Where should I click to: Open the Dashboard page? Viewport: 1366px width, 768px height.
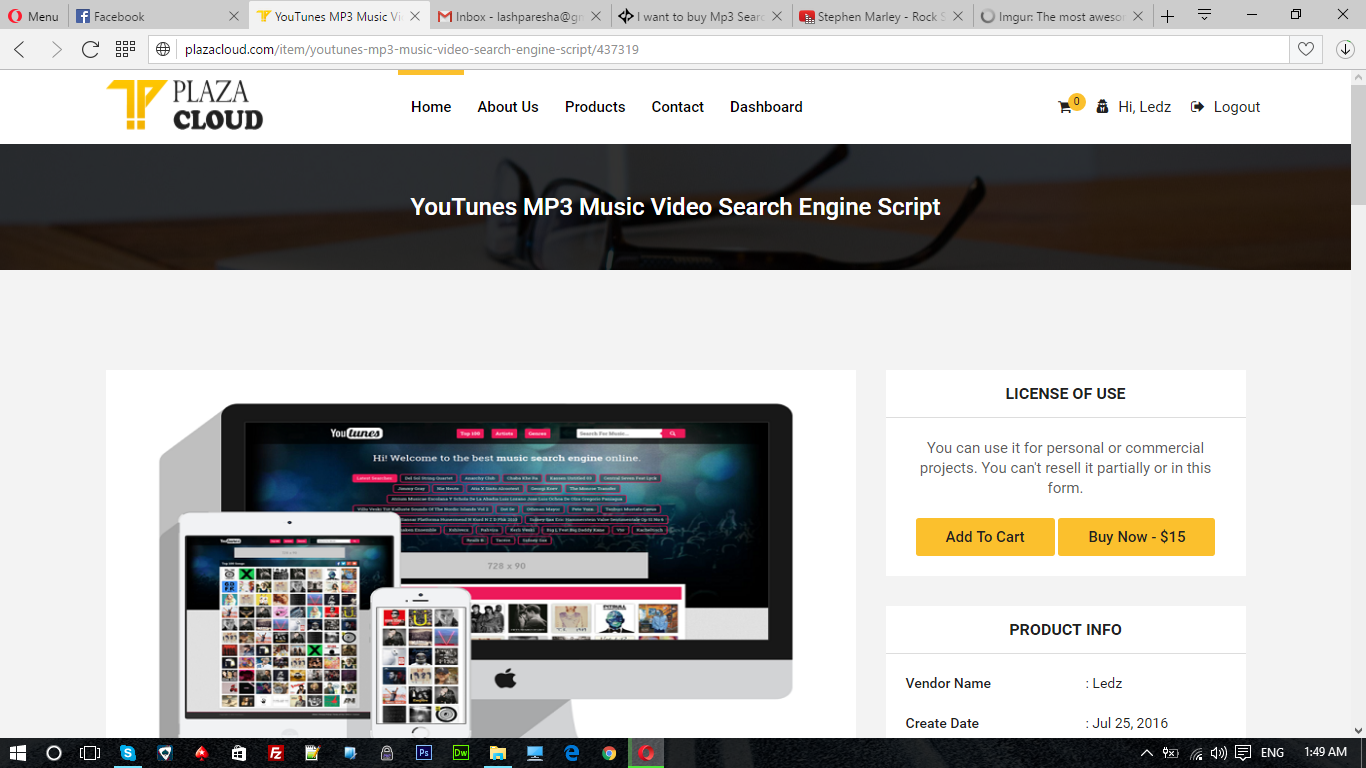(766, 107)
